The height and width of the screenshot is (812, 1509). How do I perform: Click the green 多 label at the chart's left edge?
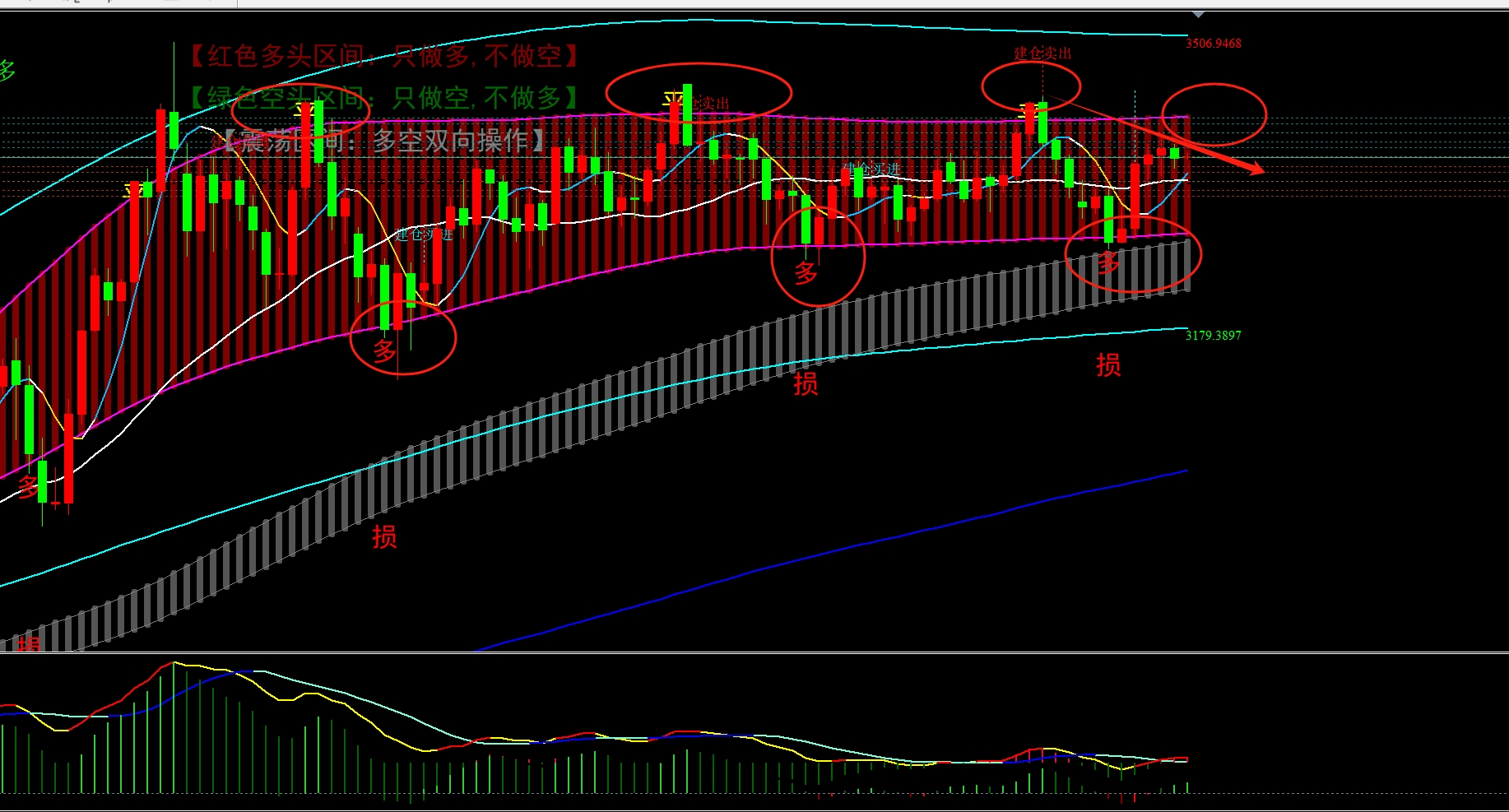point(7,71)
